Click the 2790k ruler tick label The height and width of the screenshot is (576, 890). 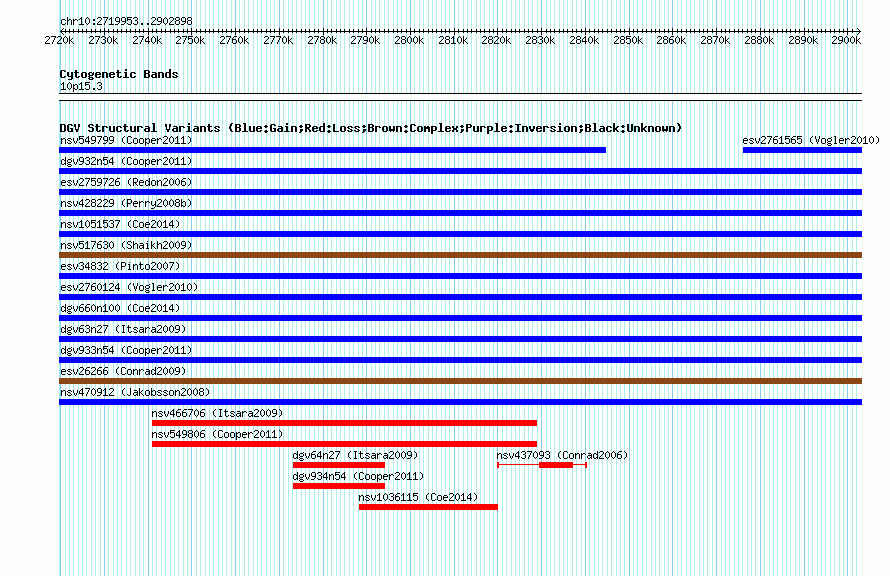[365, 40]
